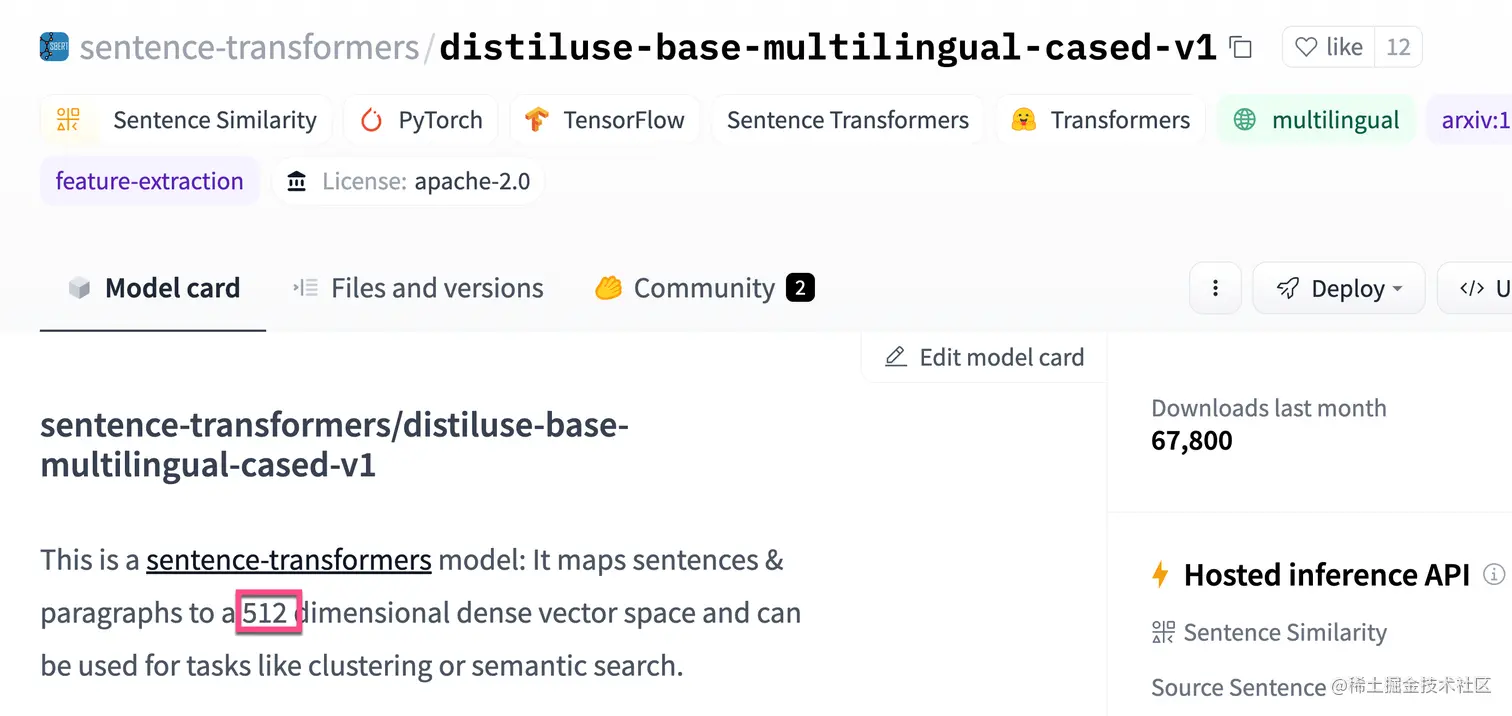Screen dimensions: 1512x716
Task: Click the sentence-transformers organization avatar icon
Action: (54, 46)
